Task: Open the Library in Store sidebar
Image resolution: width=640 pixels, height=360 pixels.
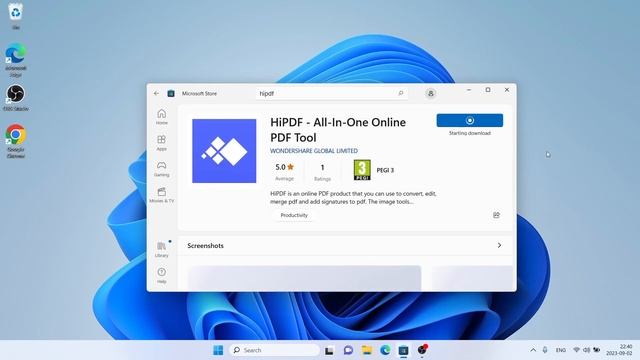Action: [x=162, y=249]
